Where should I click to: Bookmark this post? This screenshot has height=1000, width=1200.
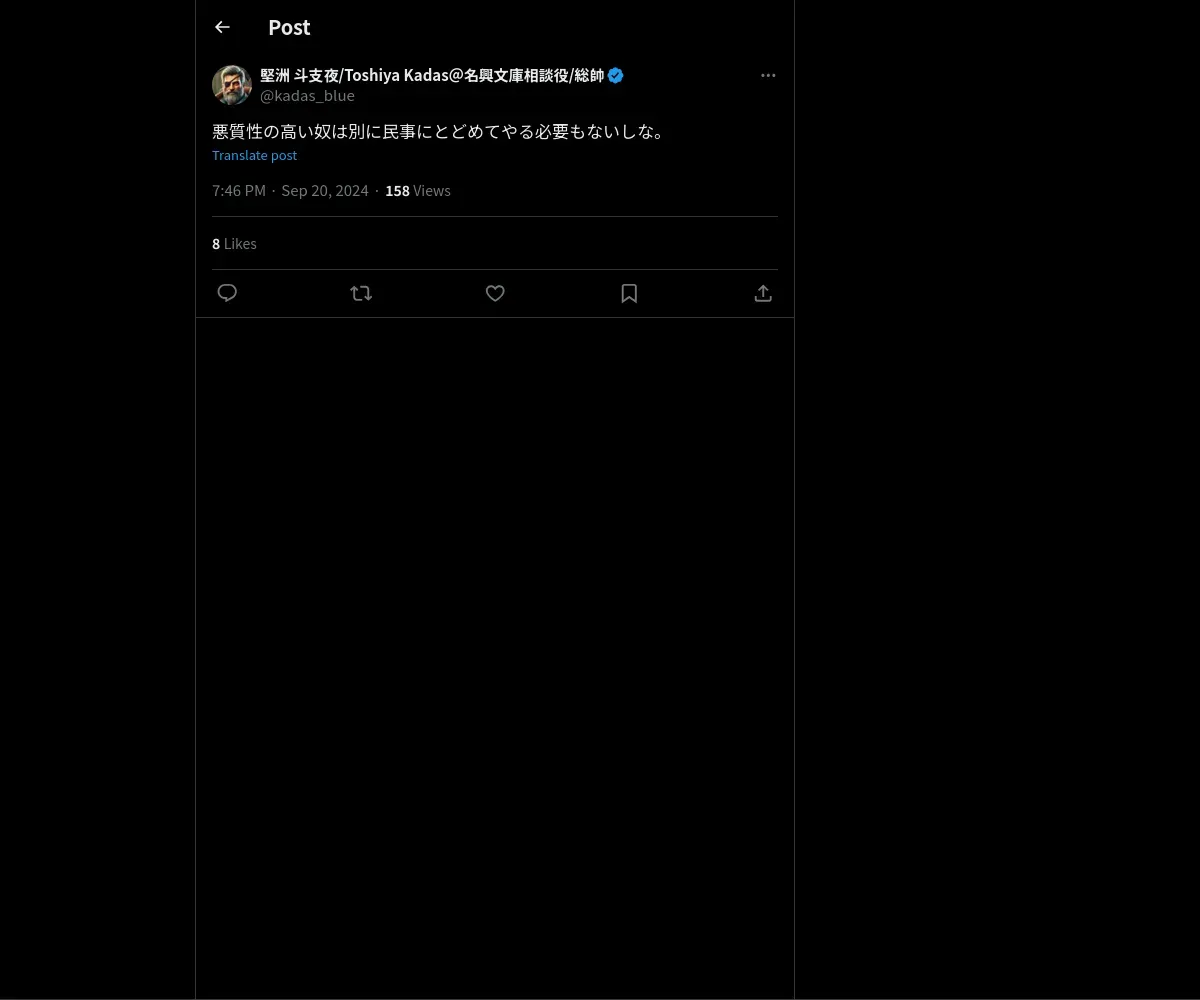coord(629,293)
